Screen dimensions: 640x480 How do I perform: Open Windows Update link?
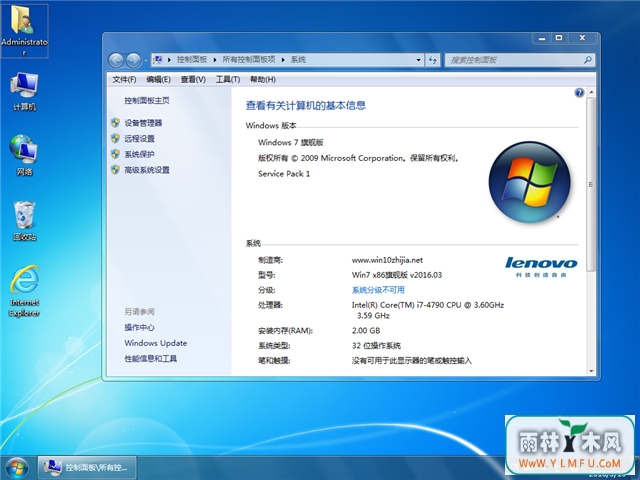click(156, 343)
